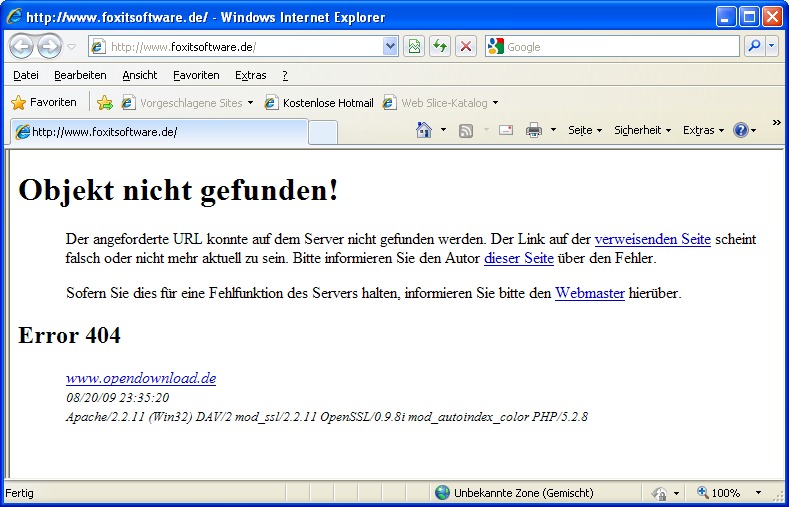Open the Datei menu
This screenshot has width=789, height=507.
point(26,75)
